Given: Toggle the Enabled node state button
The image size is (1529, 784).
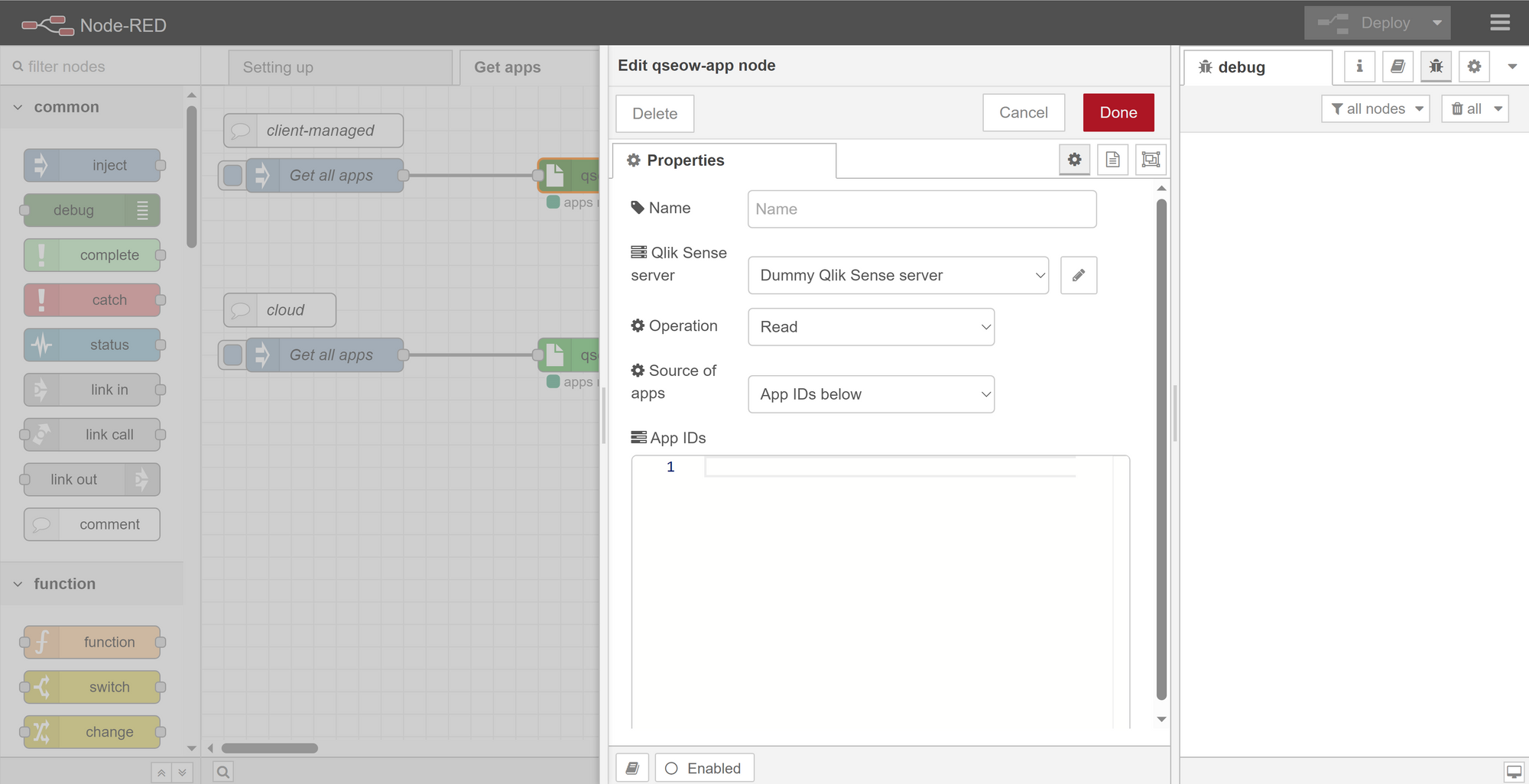Looking at the screenshot, I should [704, 768].
